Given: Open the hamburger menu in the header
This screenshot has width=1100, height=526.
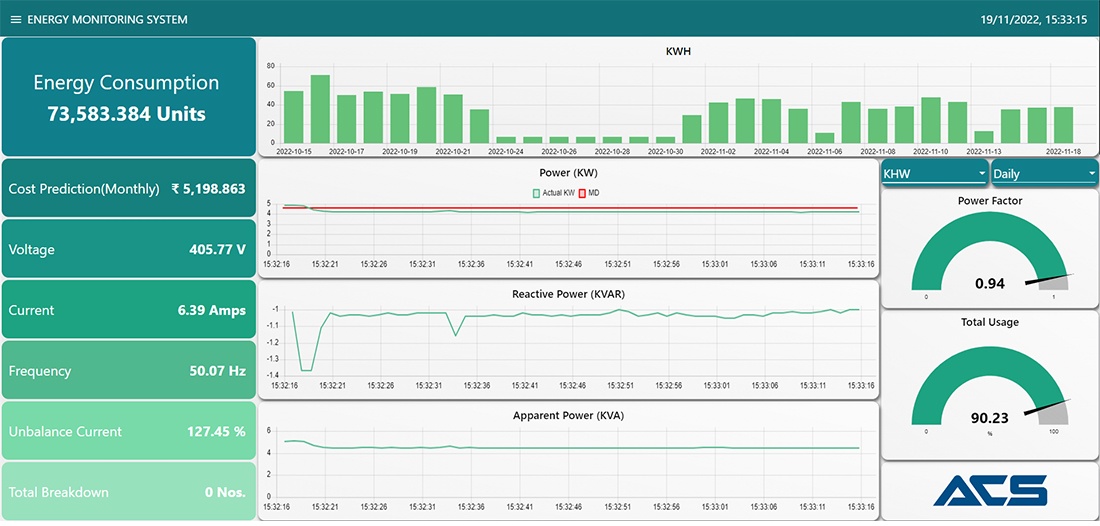Looking at the screenshot, I should pos(15,19).
